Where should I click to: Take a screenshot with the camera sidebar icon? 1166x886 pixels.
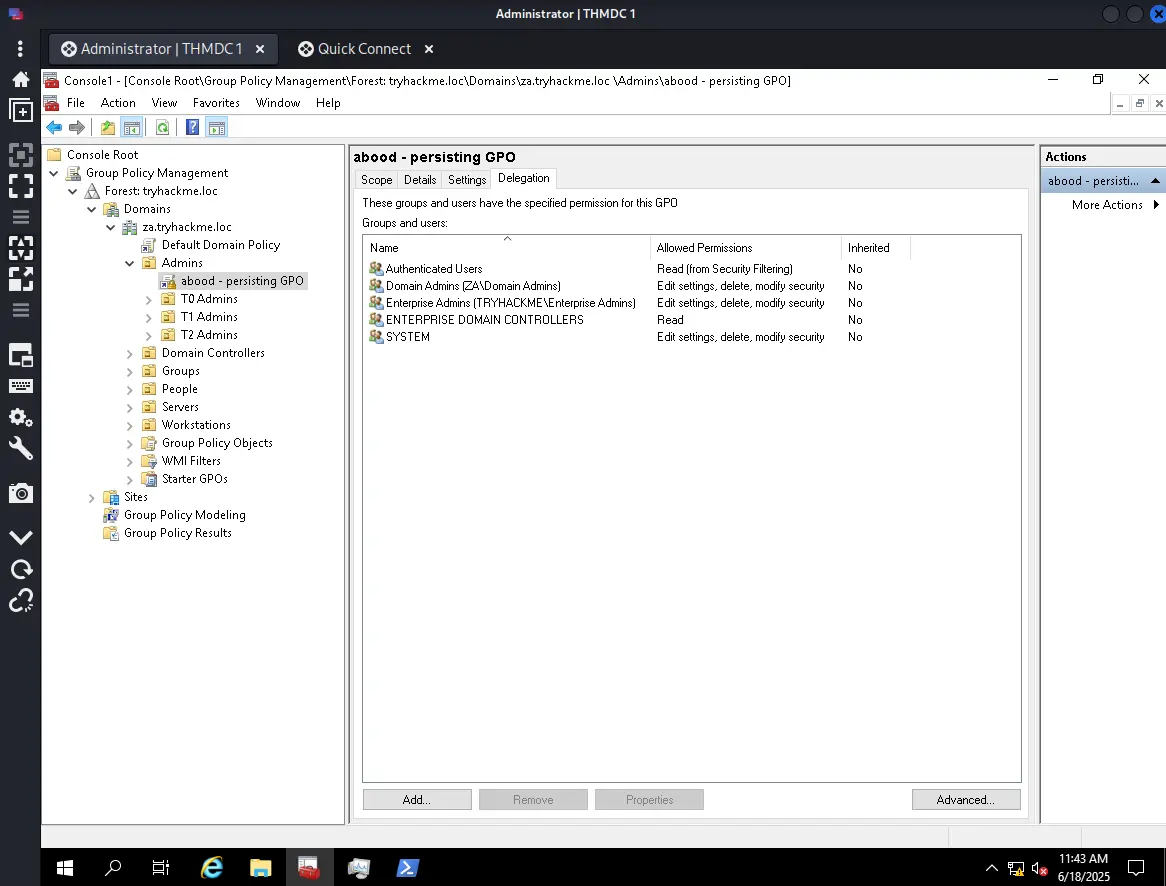point(21,493)
